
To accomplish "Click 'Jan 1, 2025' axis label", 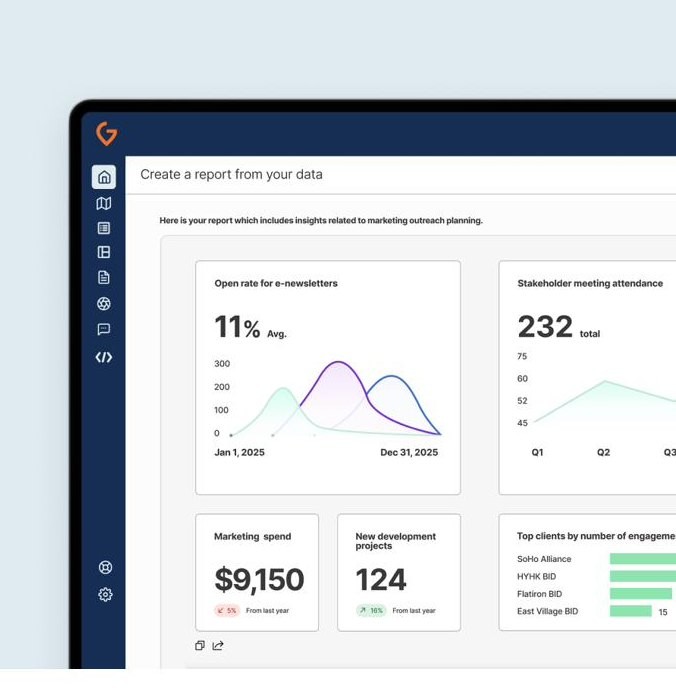I will click(239, 452).
